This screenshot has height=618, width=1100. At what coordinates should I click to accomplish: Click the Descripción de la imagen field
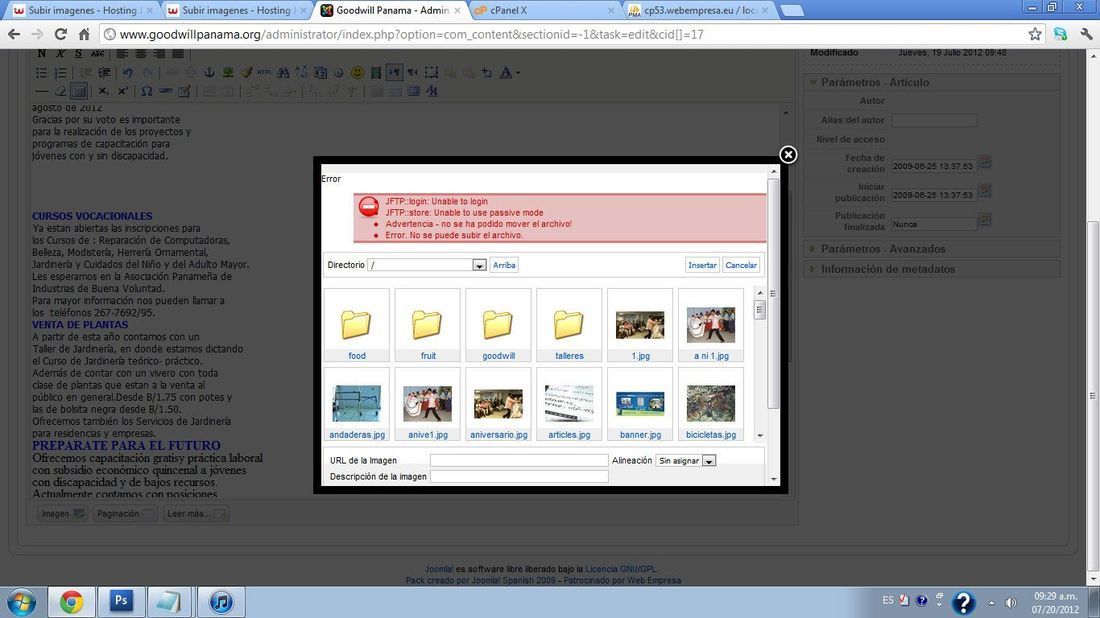519,476
